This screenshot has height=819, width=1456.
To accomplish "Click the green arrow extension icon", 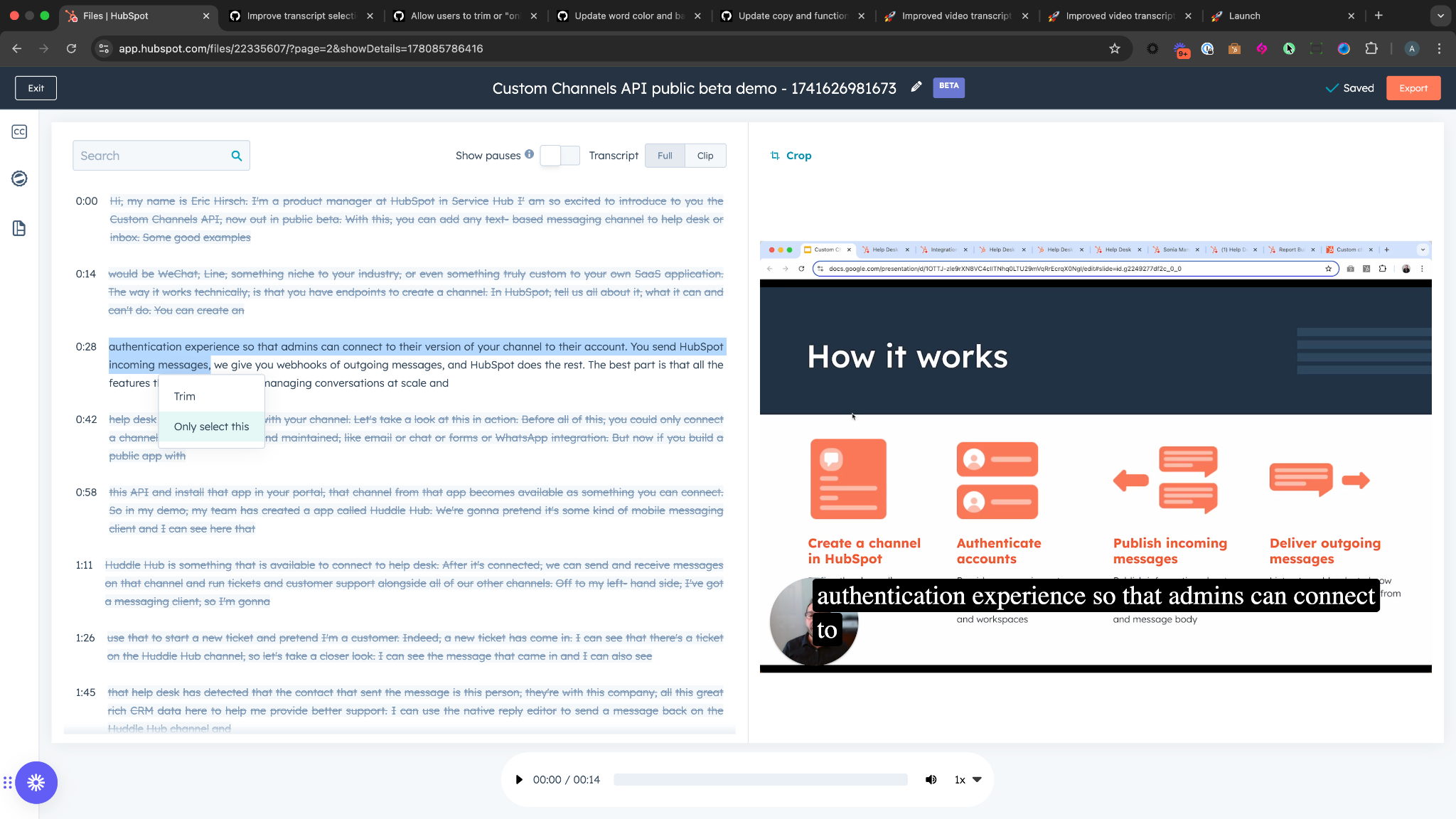I will click(1289, 48).
